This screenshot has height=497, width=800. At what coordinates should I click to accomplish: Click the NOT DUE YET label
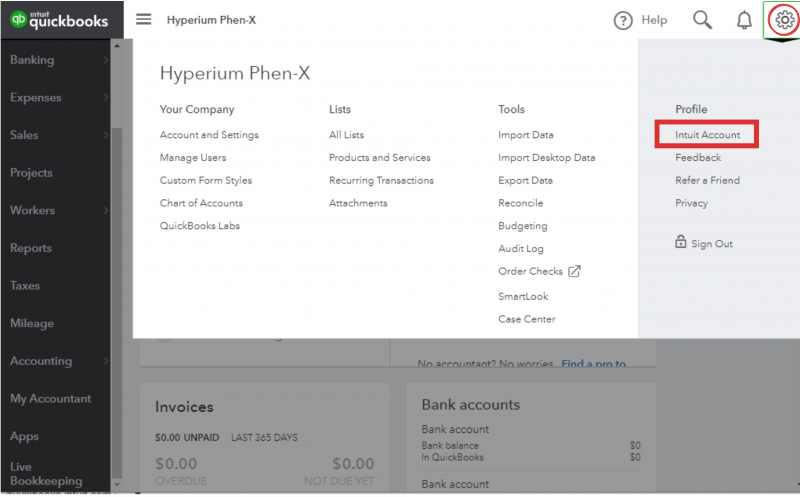click(339, 481)
